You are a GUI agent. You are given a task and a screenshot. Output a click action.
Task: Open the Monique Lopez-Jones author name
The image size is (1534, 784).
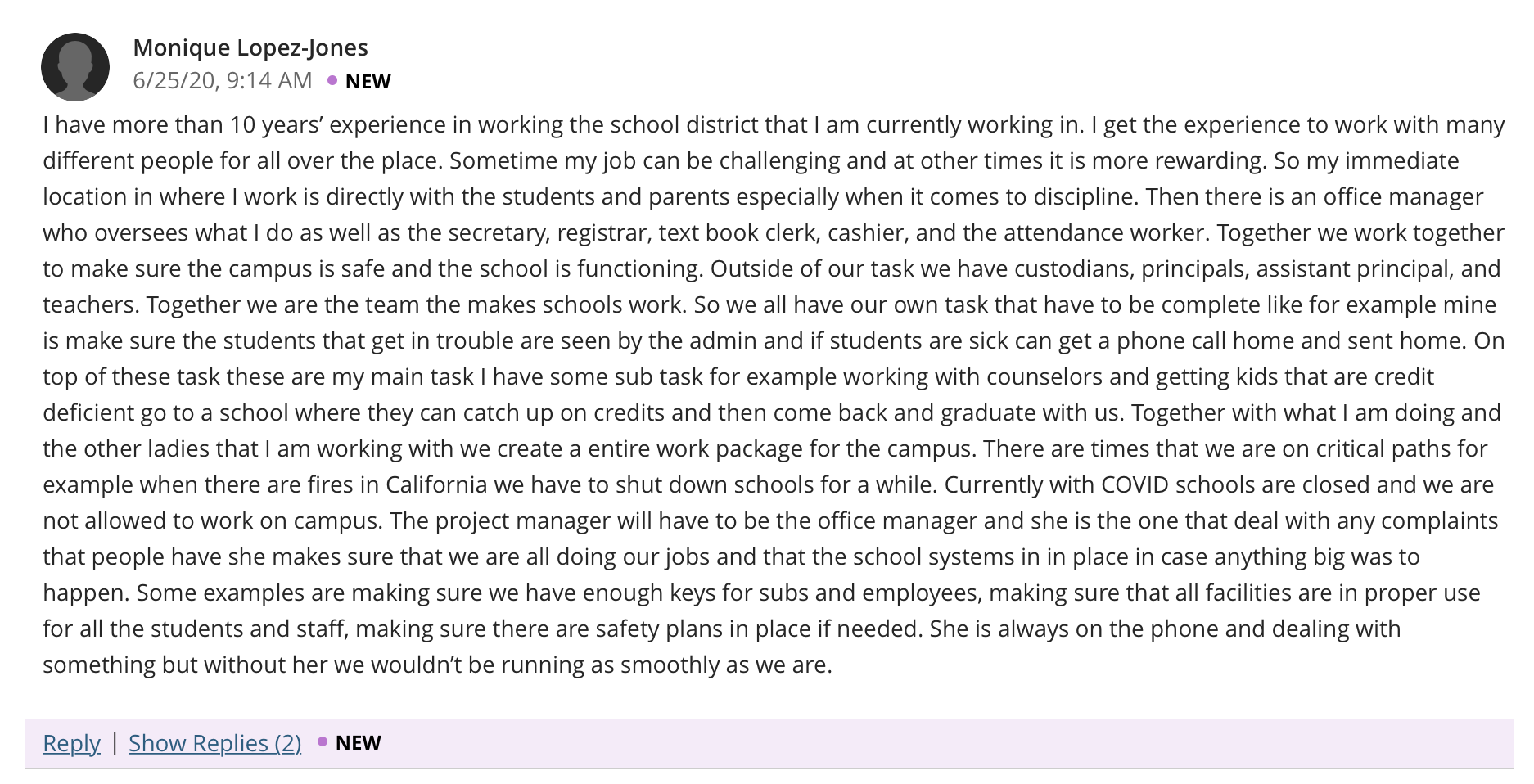[x=250, y=47]
